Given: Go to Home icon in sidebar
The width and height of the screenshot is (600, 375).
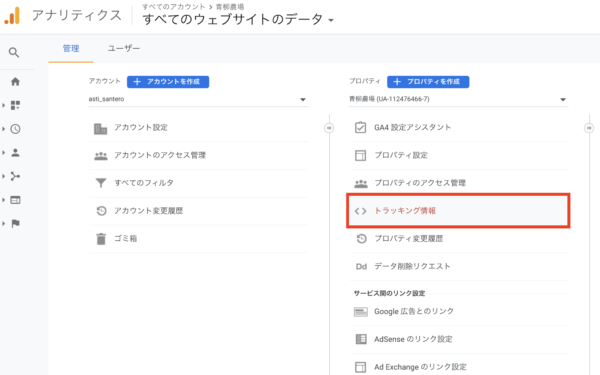Looking at the screenshot, I should pos(15,82).
